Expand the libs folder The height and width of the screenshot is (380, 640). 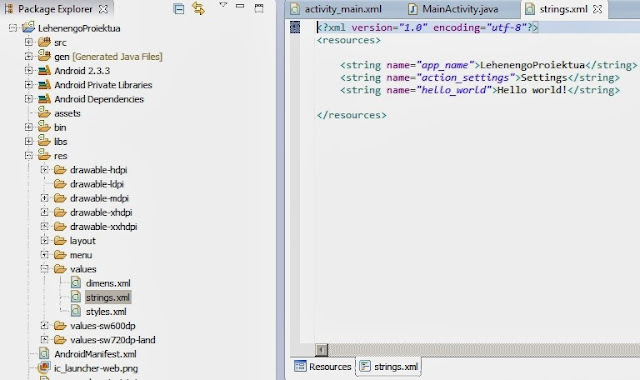pos(28,141)
